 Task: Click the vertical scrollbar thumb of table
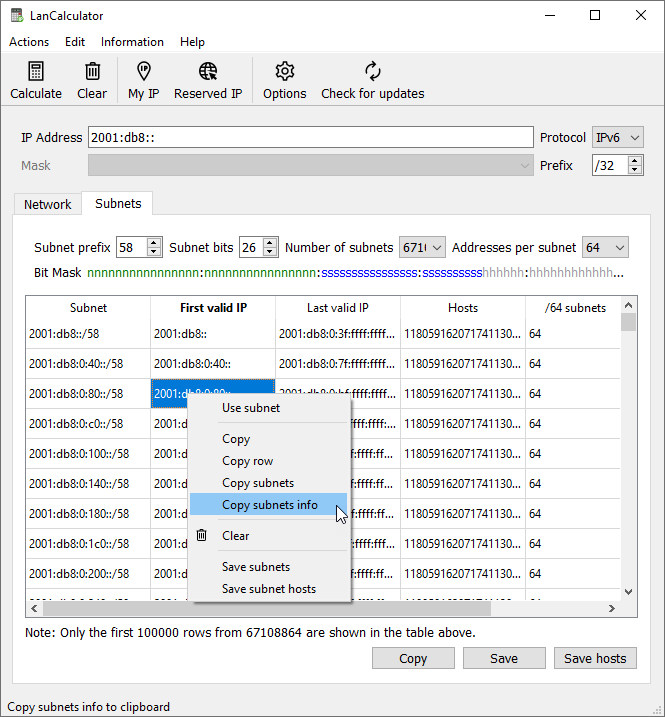628,322
